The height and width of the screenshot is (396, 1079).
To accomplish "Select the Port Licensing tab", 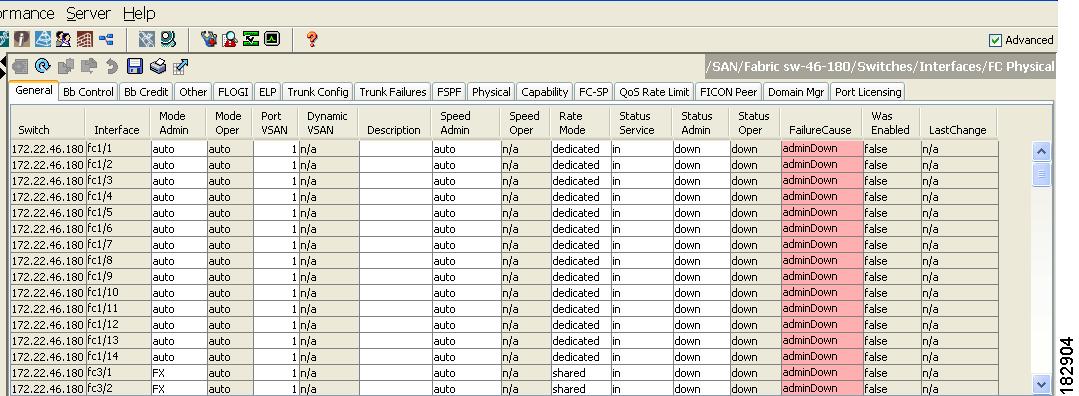I will pyautogui.click(x=868, y=92).
